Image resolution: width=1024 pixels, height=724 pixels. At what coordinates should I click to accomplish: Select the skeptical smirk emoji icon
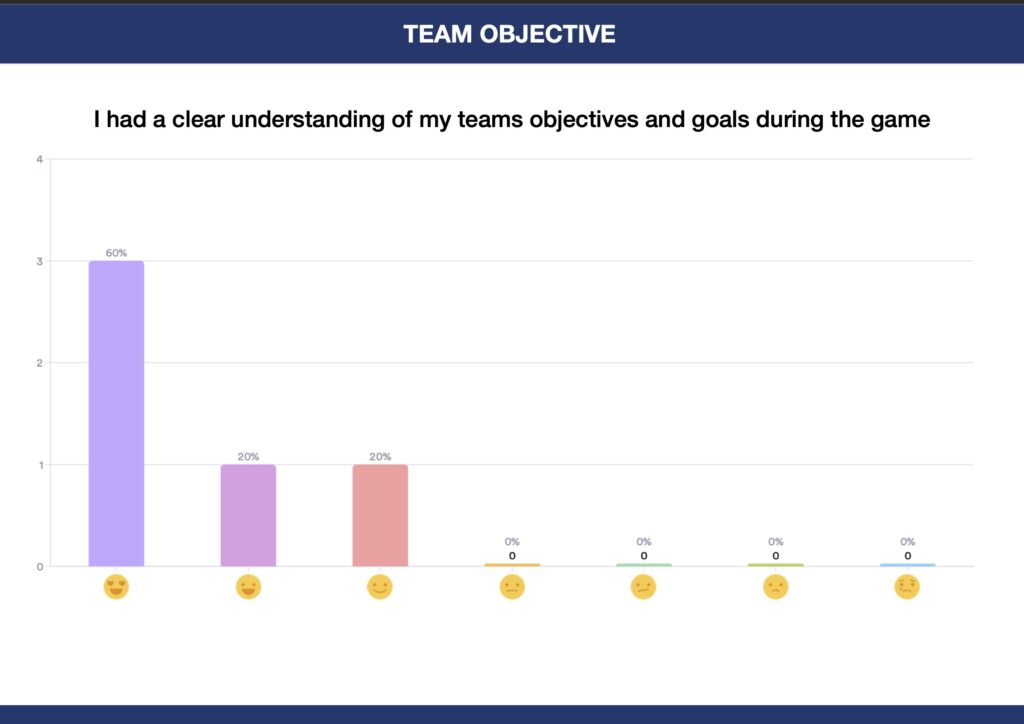tap(643, 587)
